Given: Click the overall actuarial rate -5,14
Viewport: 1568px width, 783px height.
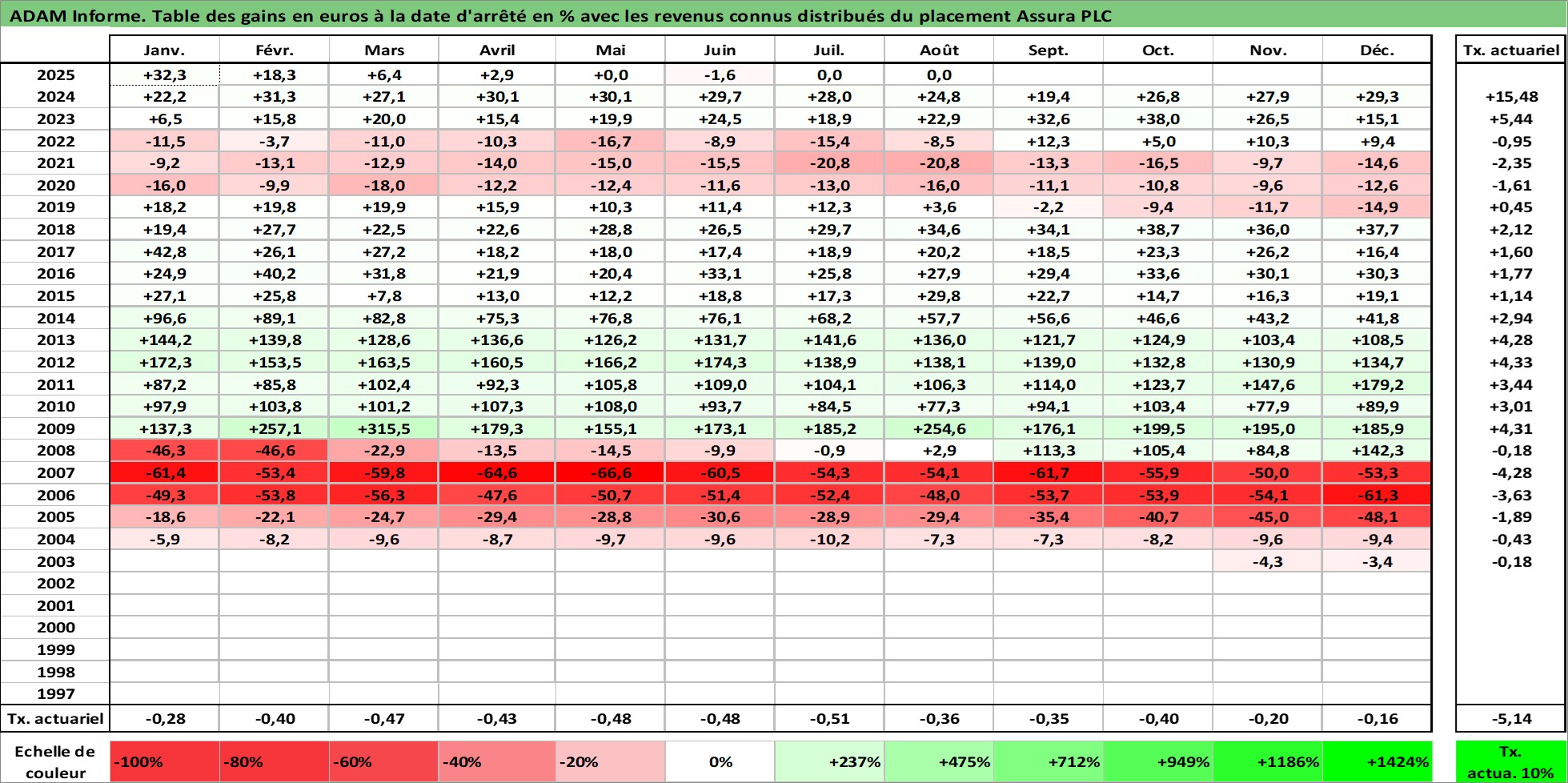Looking at the screenshot, I should point(1511,718).
